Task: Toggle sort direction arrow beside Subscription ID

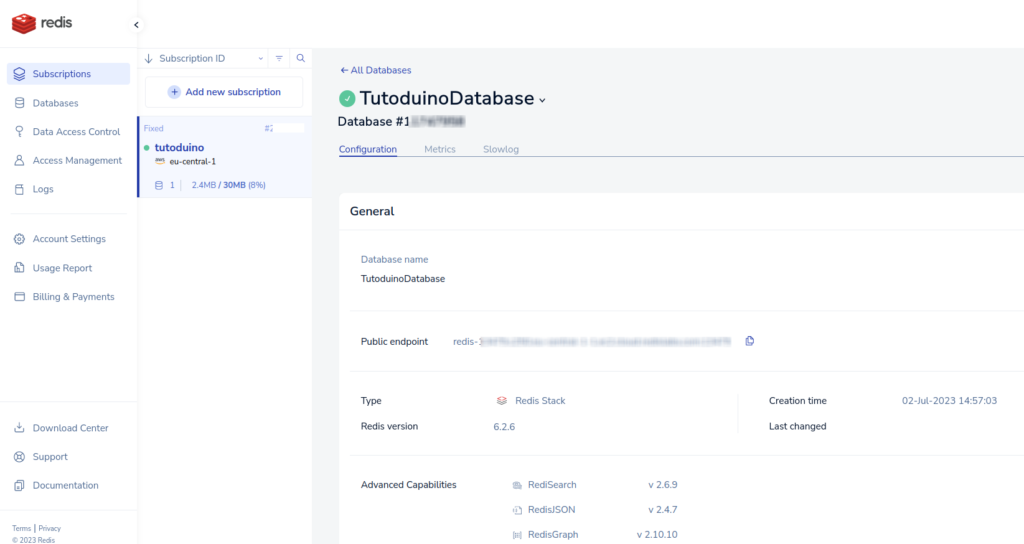Action: point(148,58)
